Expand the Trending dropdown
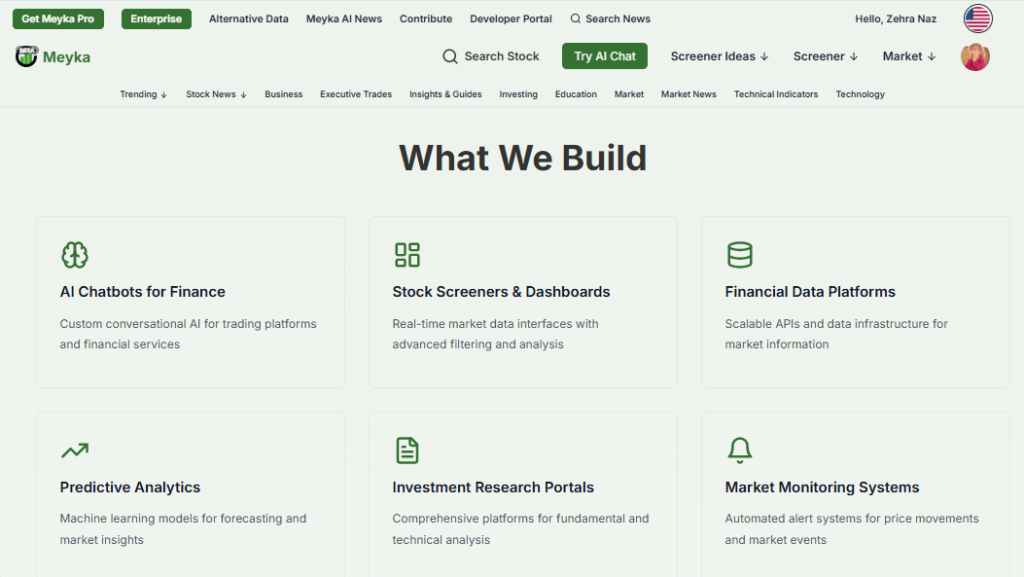1024x577 pixels. point(143,94)
